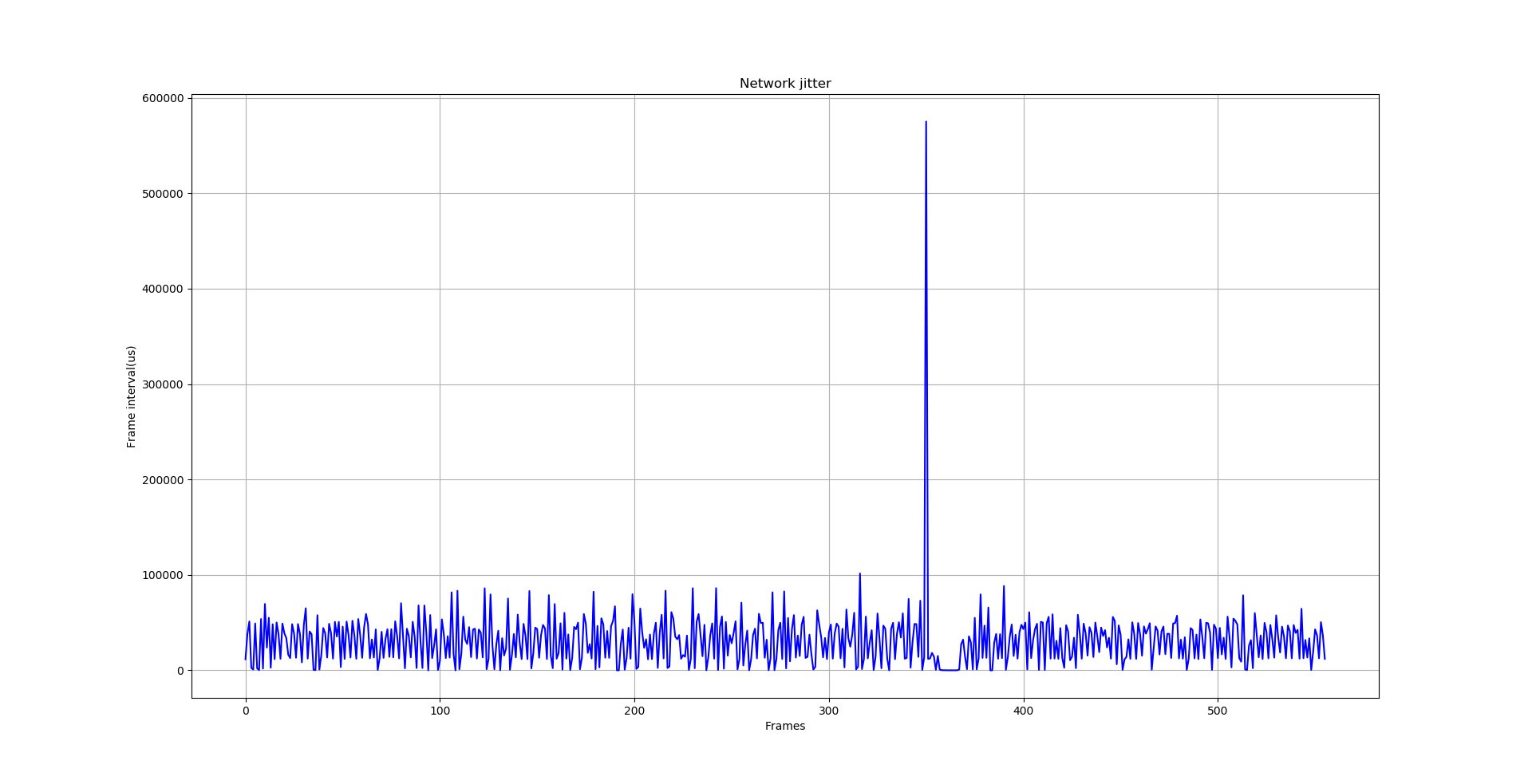Click the "Frame interval(us)" y-axis label

(x=132, y=396)
